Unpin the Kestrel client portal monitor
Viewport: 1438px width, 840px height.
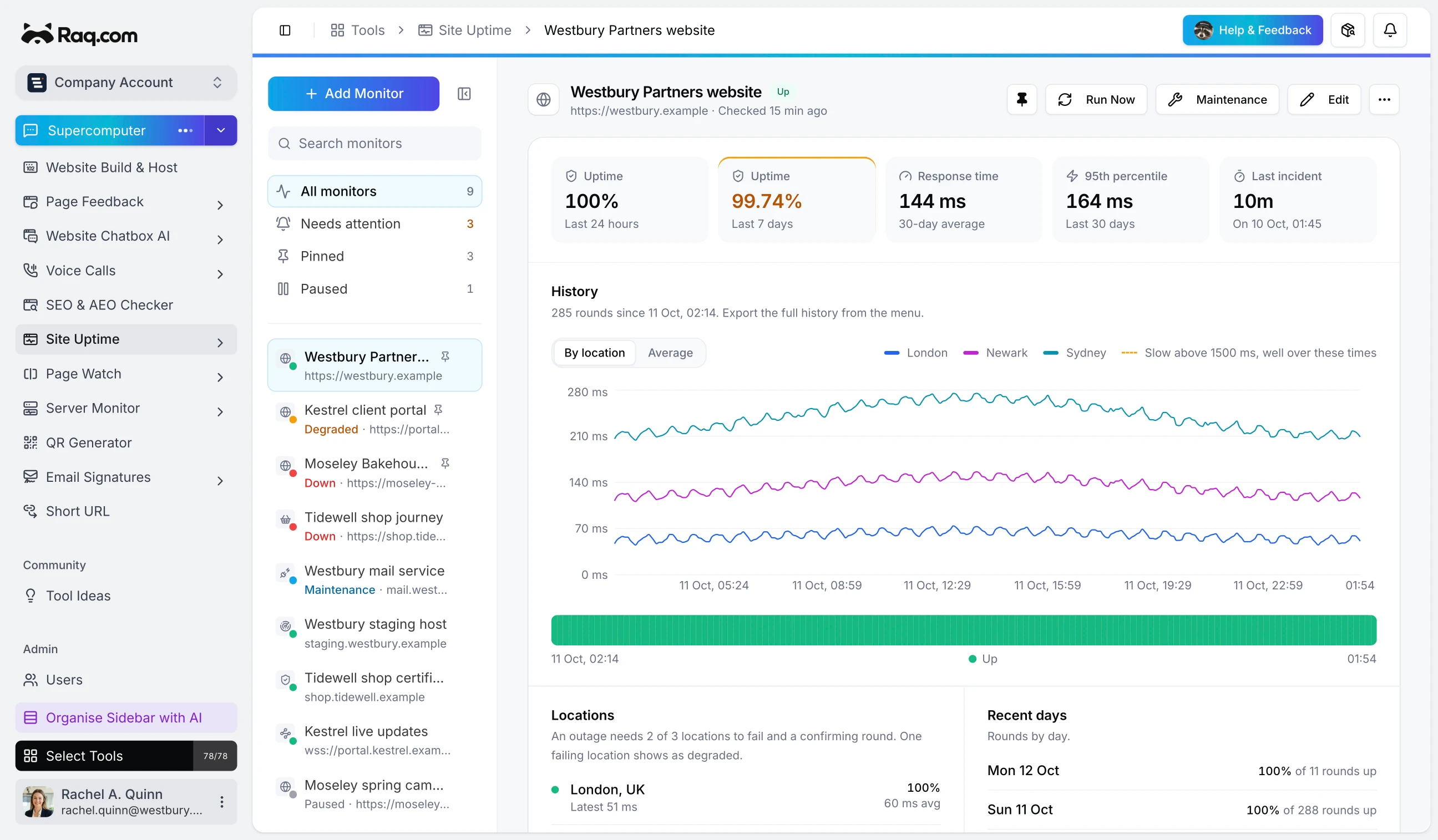[438, 410]
